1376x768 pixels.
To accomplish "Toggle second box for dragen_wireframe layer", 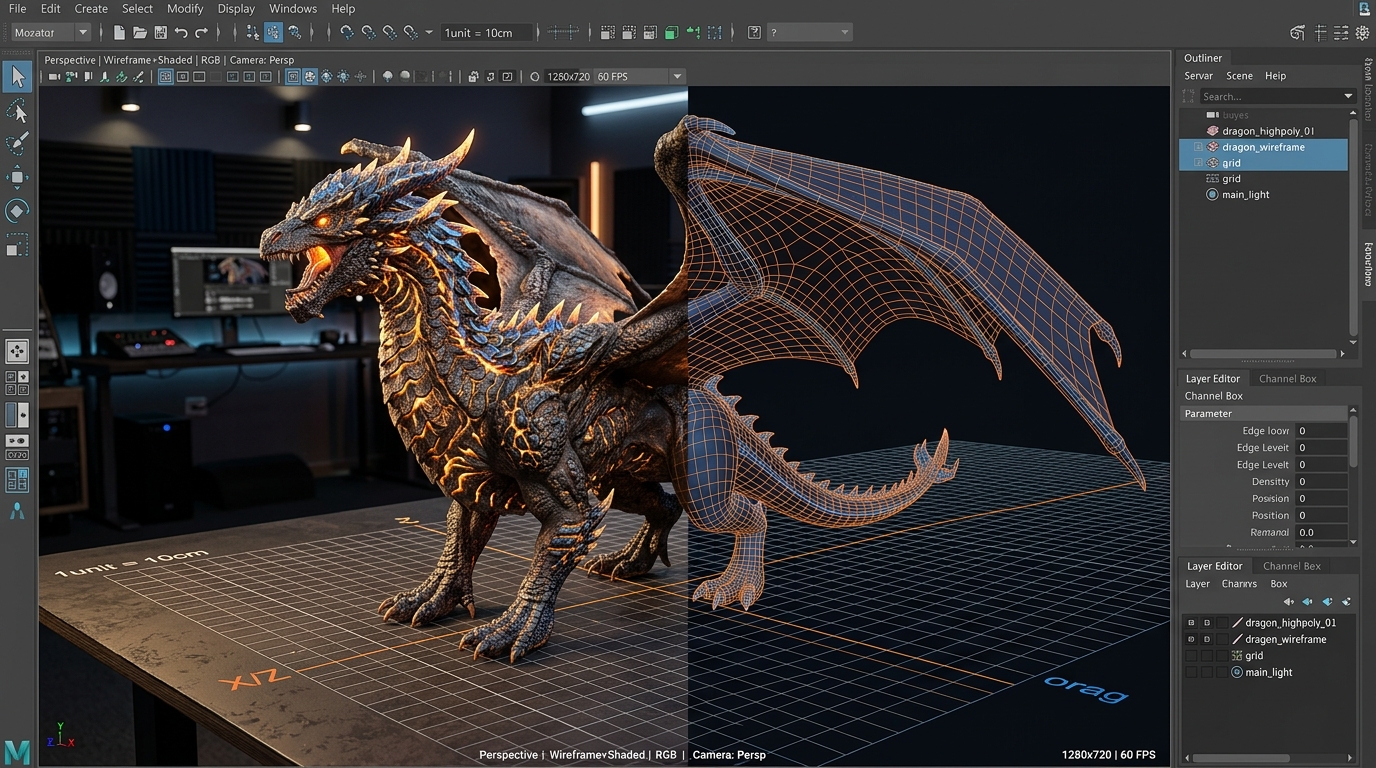I will 1207,639.
